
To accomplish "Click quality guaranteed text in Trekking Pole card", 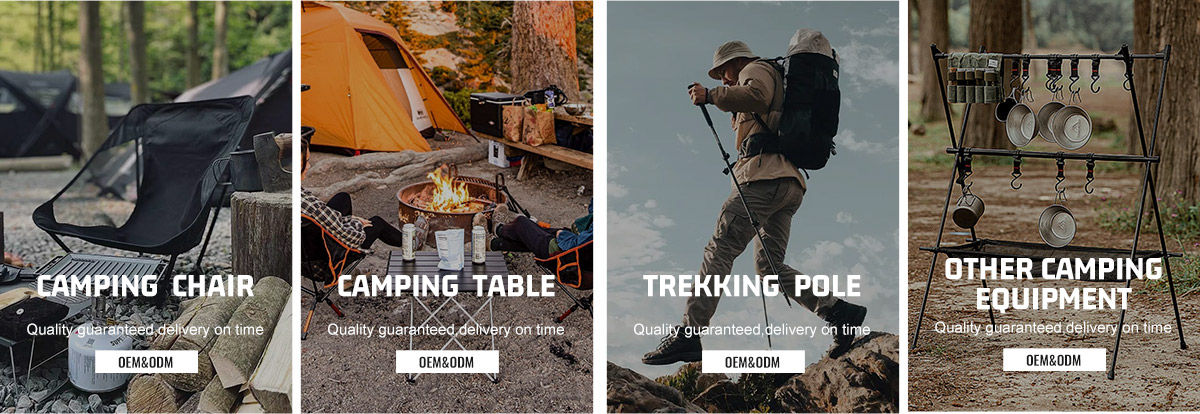I will pos(752,329).
